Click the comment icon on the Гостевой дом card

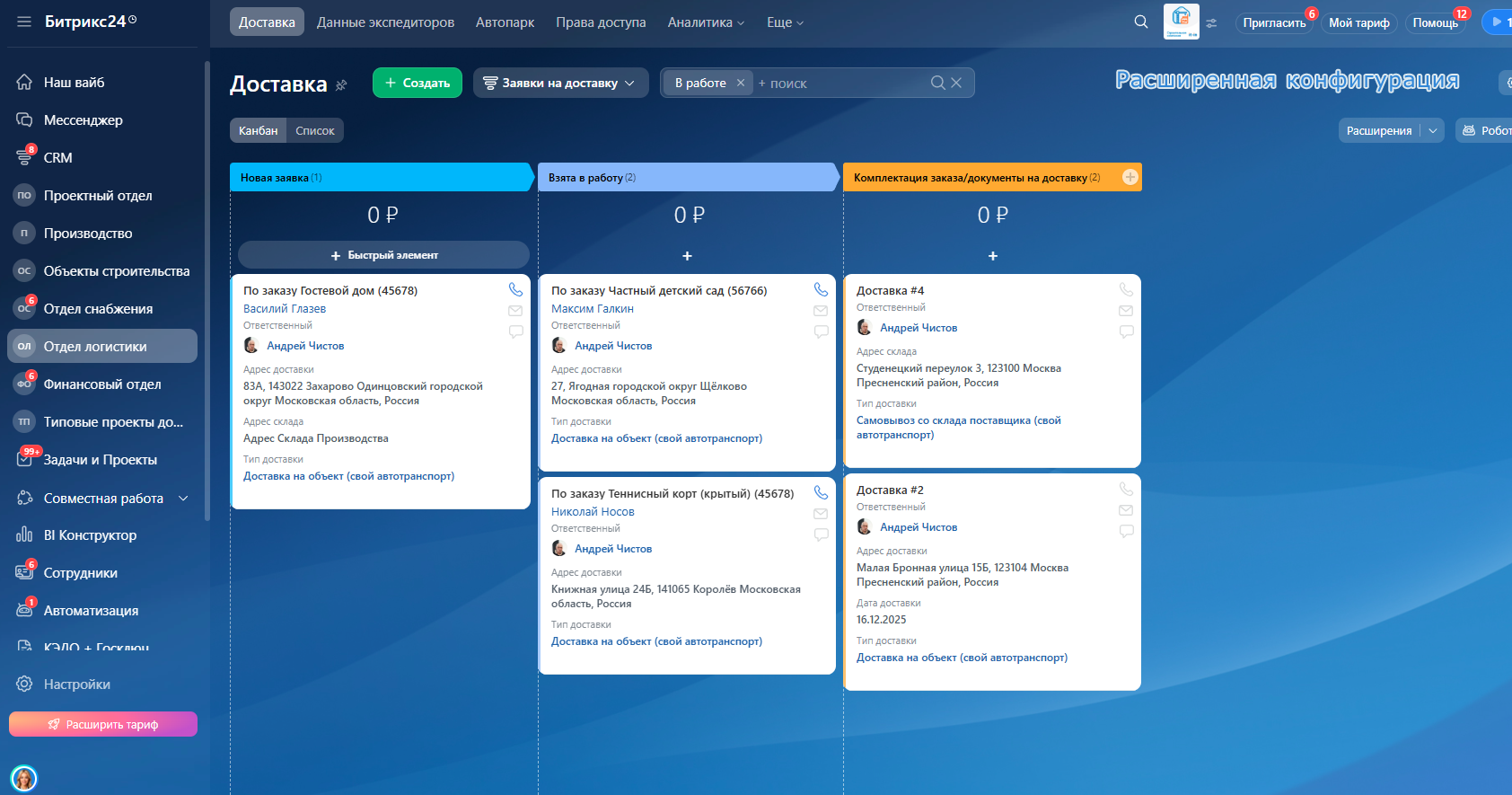tap(515, 331)
